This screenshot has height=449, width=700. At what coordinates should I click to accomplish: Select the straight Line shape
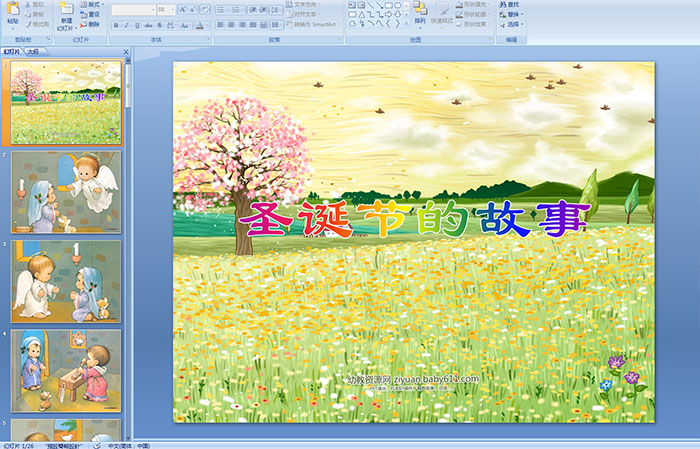371,5
